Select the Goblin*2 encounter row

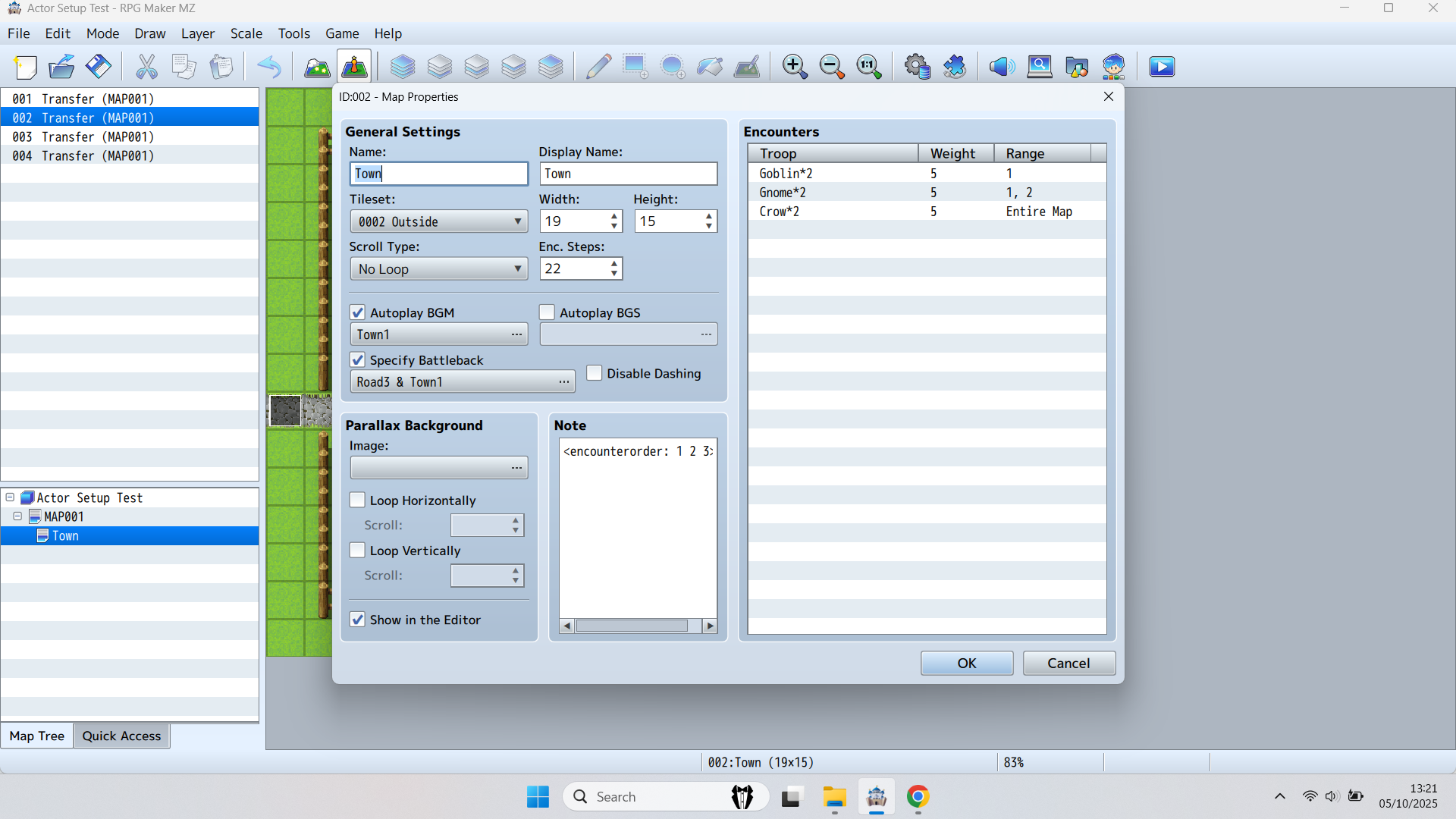pyautogui.click(x=927, y=174)
